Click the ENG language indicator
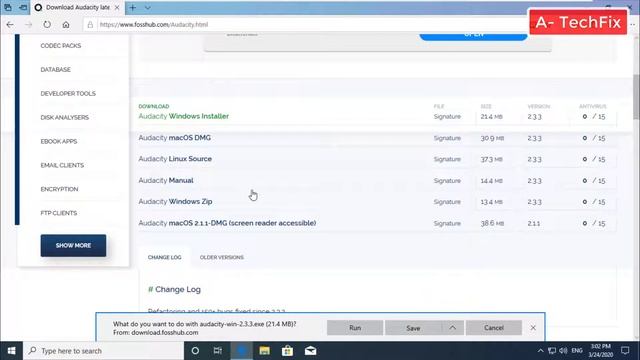 coord(577,351)
